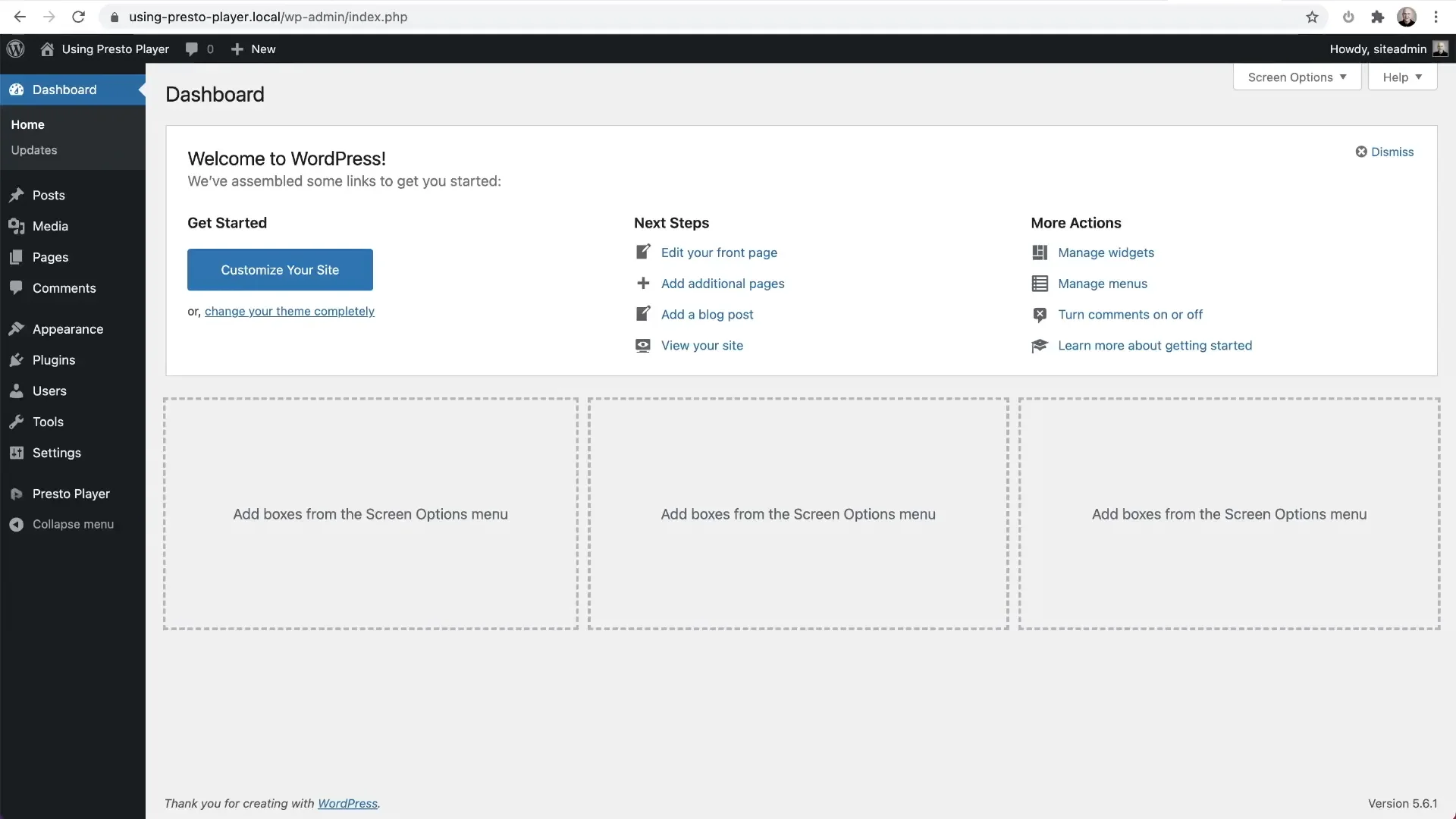
Task: Follow the Learn more about getting started link
Action: click(x=1155, y=346)
